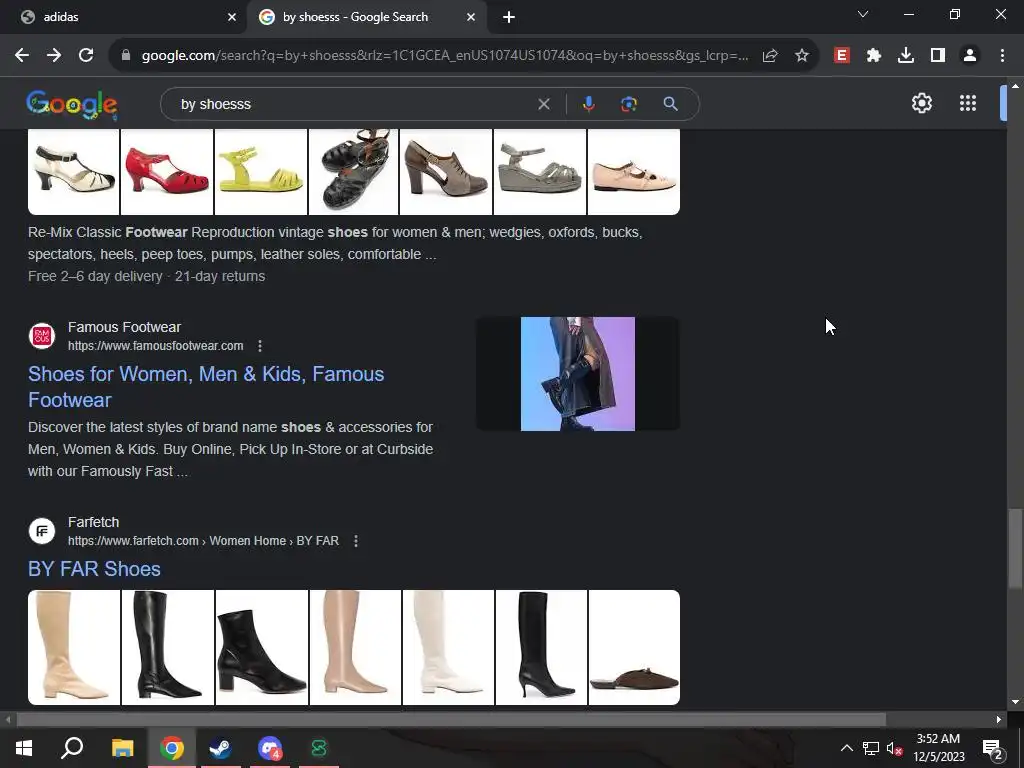The image size is (1024, 768).
Task: Show hidden system tray icons
Action: 846,748
